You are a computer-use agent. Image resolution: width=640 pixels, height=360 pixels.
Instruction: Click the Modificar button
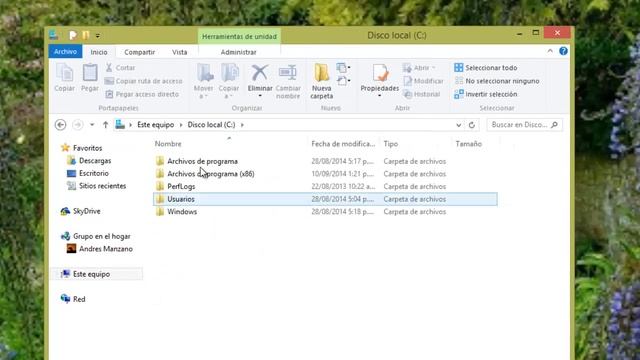pyautogui.click(x=423, y=81)
